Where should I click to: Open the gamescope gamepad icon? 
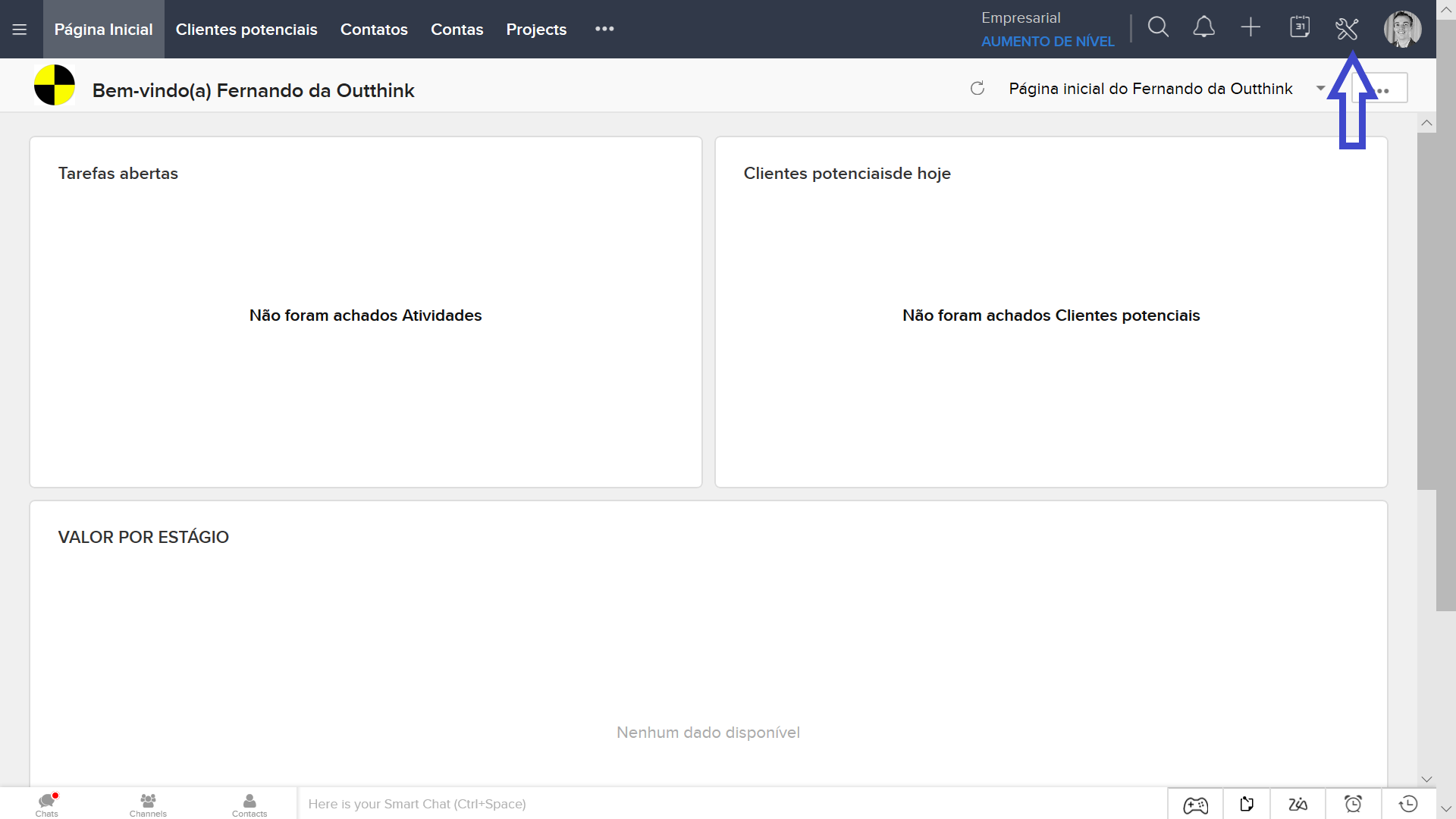[1196, 804]
